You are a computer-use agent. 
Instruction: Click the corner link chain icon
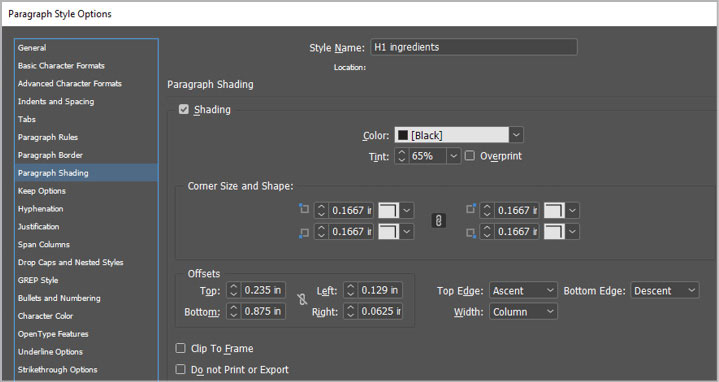tap(438, 221)
